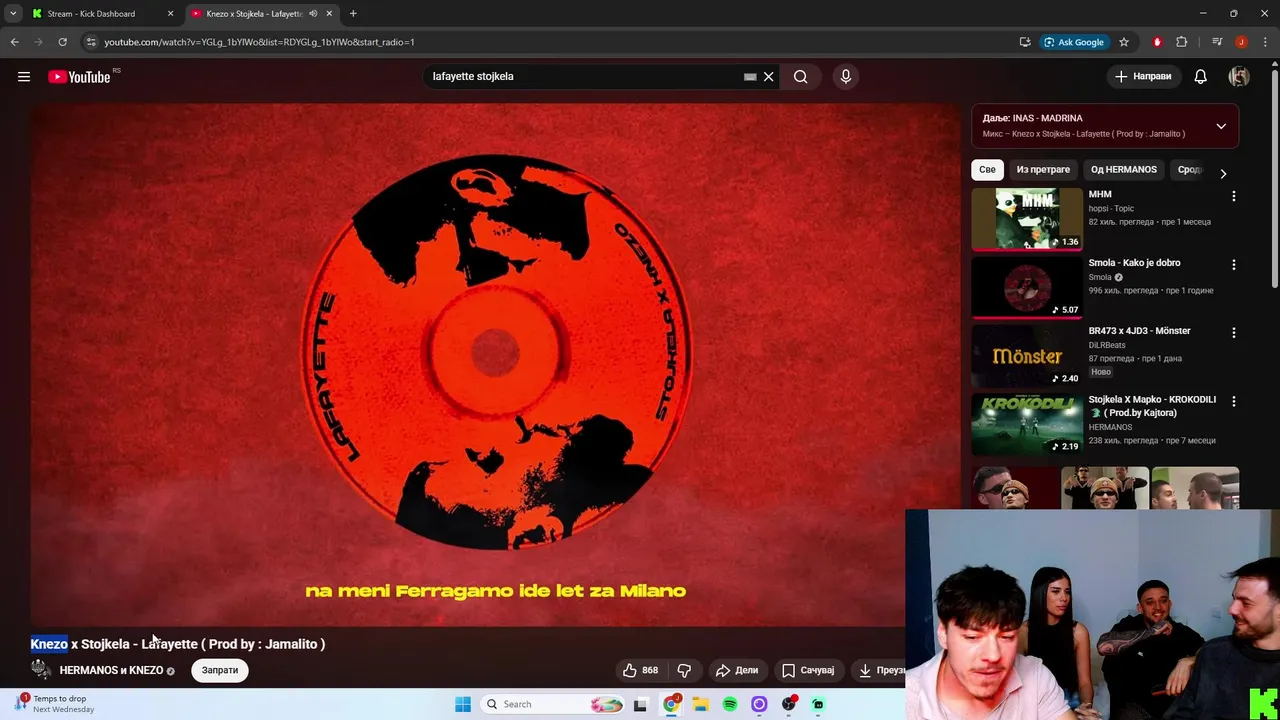Click the 'Запрати' subscribe button
Viewport: 1280px width, 720px height.
(220, 670)
